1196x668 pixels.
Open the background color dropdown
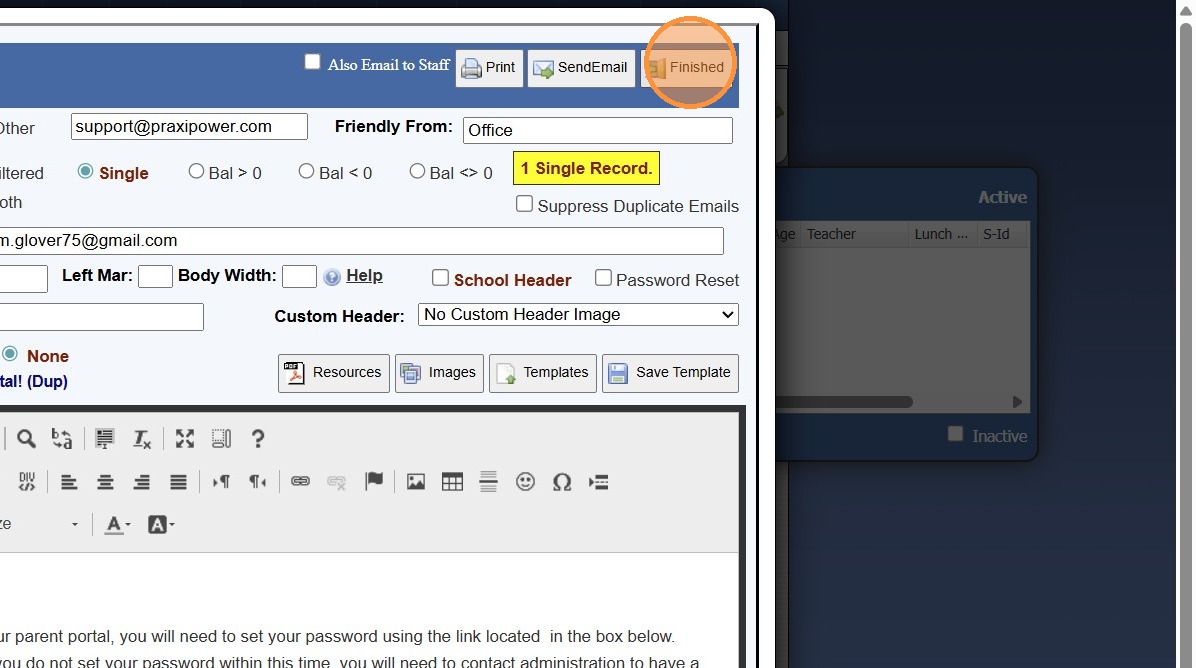pyautogui.click(x=161, y=525)
